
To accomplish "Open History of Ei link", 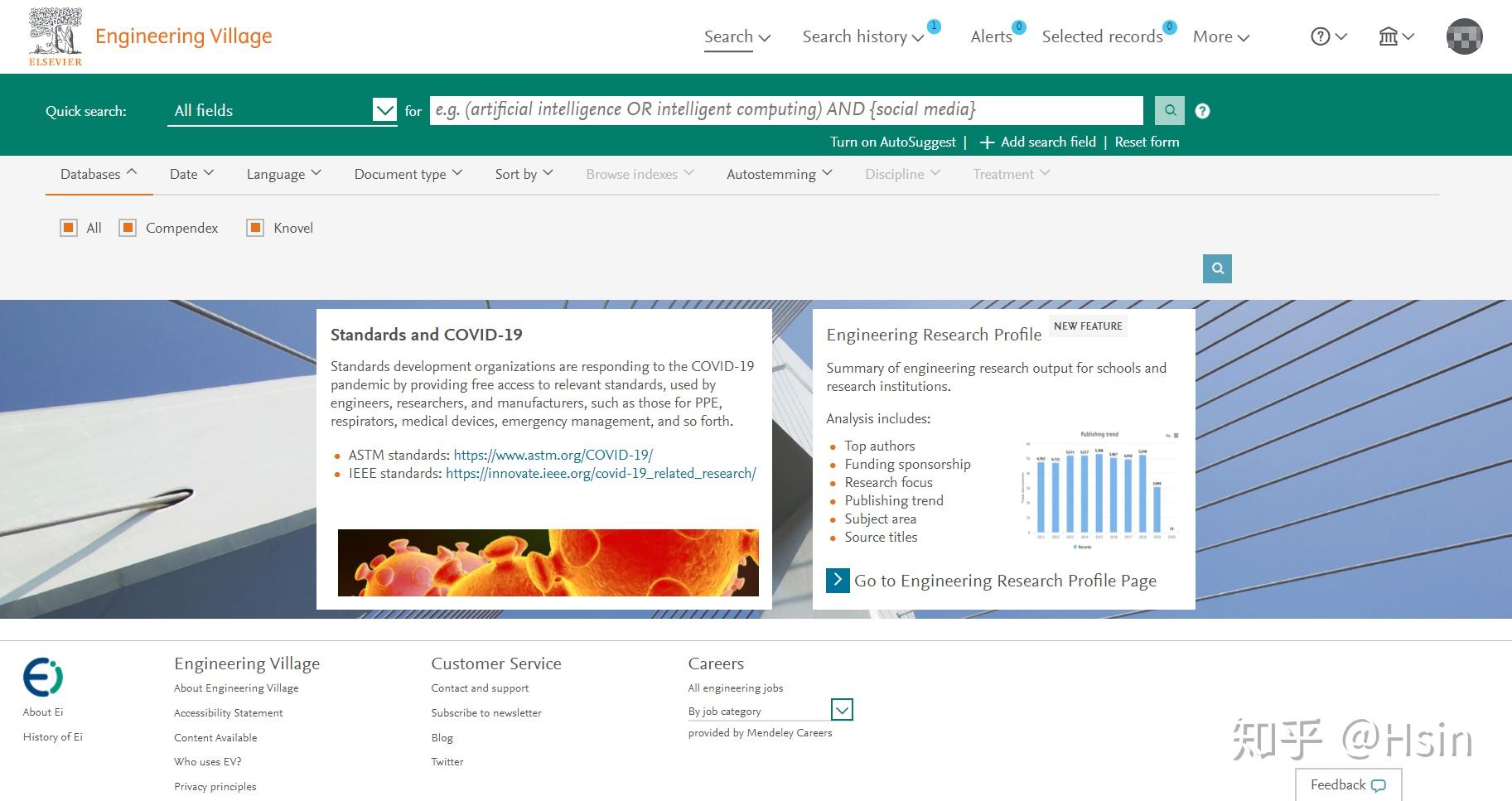I will tap(53, 737).
